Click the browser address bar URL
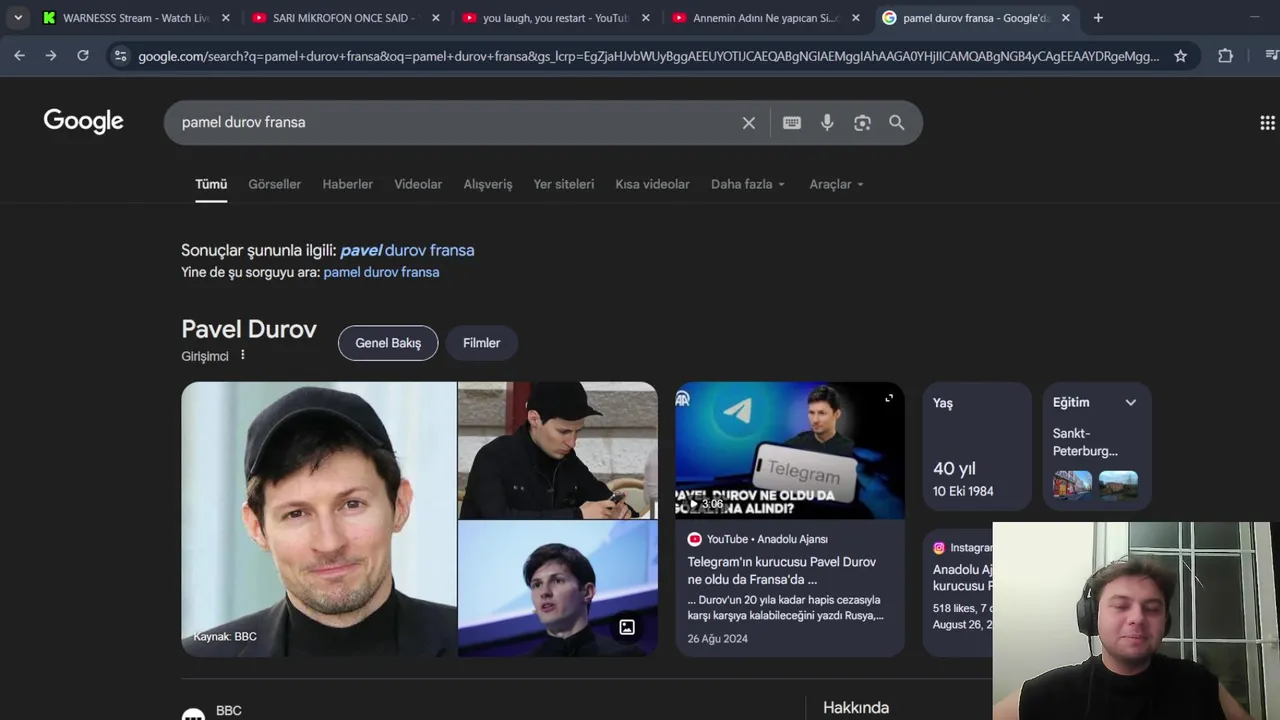1280x720 pixels. coord(648,56)
